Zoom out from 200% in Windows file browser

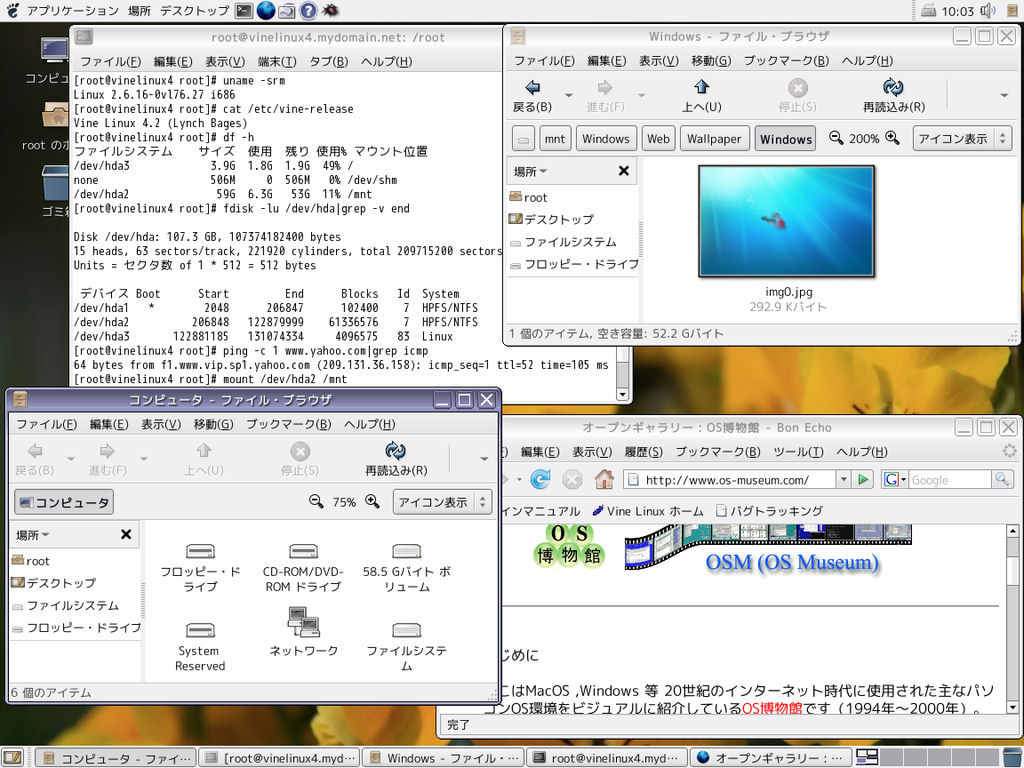coord(836,138)
